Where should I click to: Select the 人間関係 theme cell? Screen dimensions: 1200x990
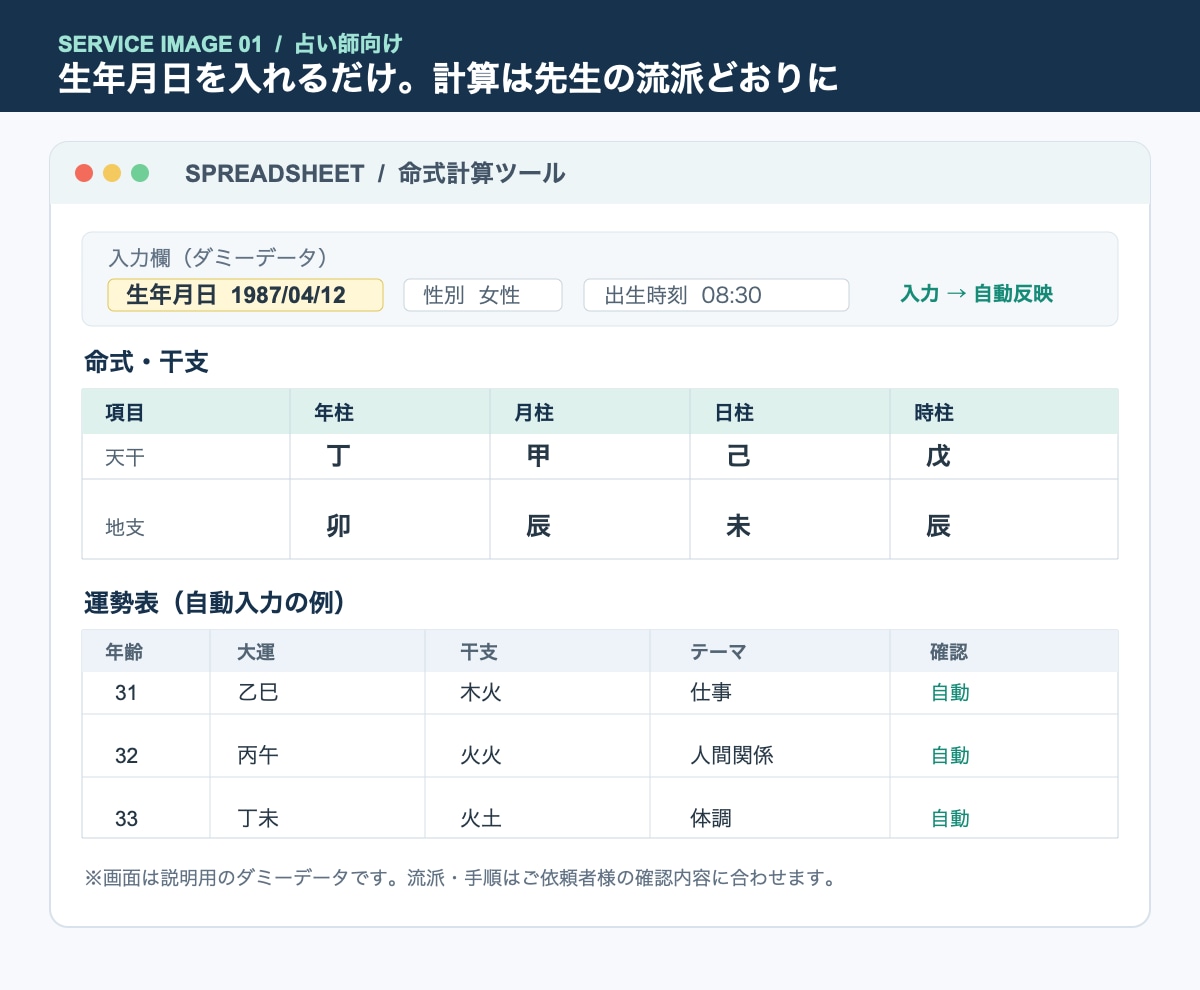pos(770,746)
